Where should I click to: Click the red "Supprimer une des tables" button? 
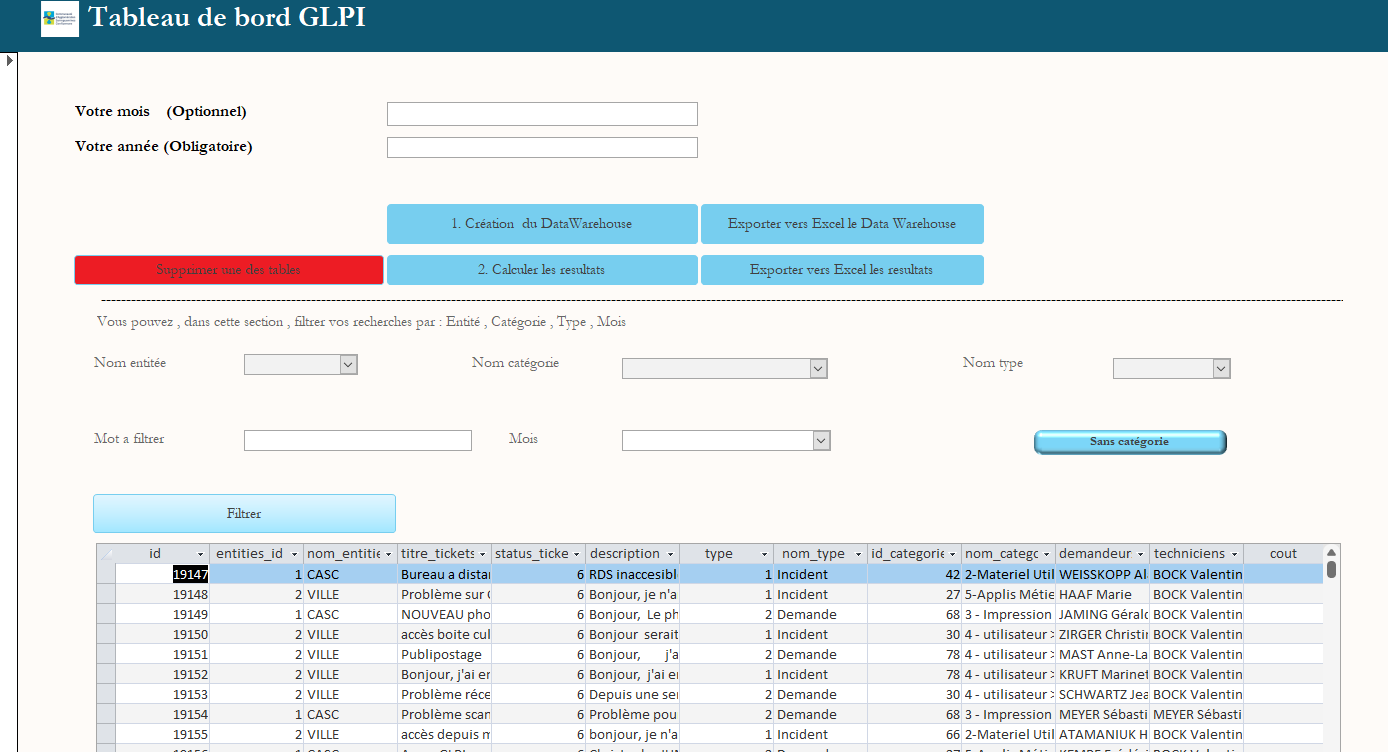[x=228, y=269]
